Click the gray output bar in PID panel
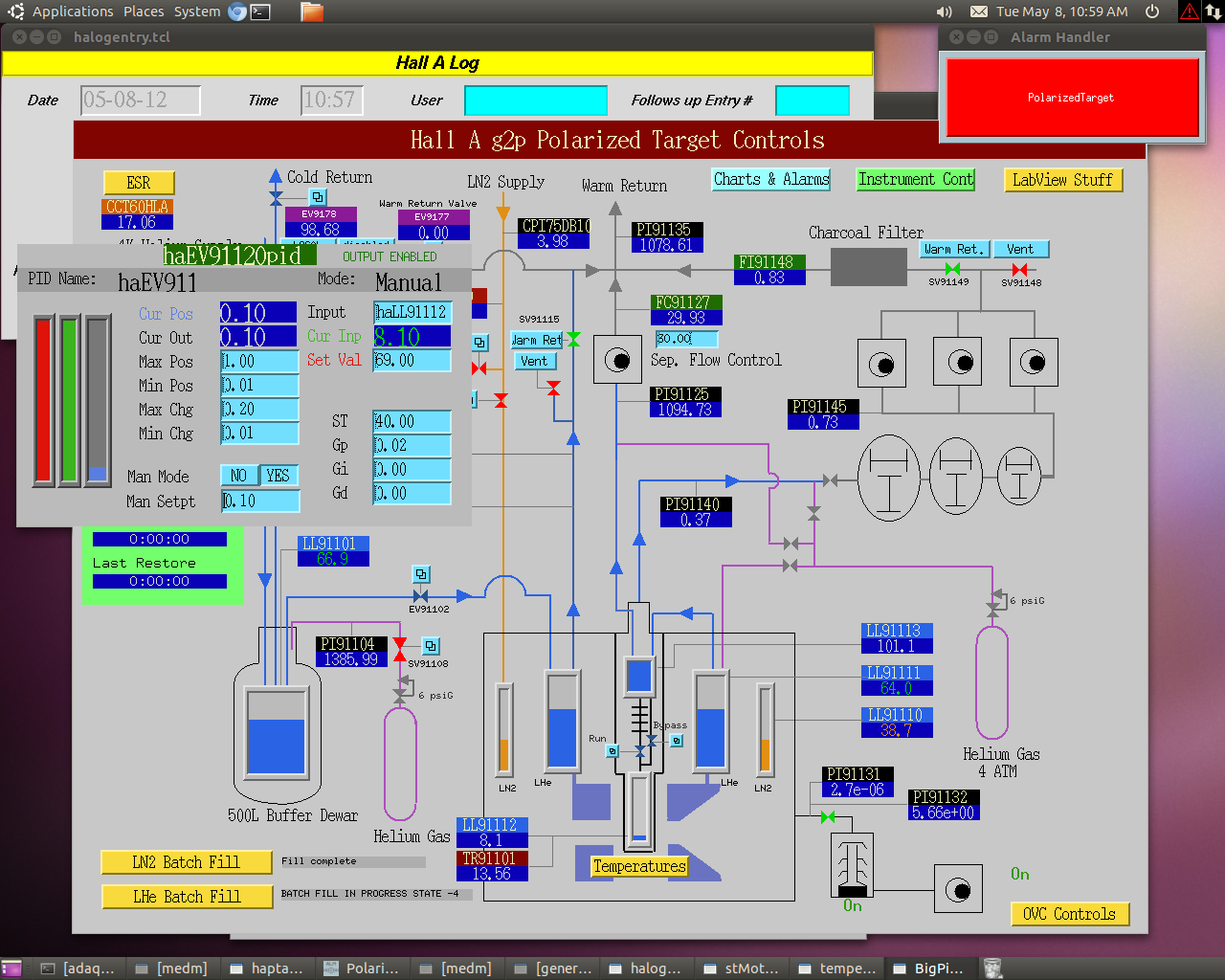Screen dimensions: 1225x980 coord(97,400)
